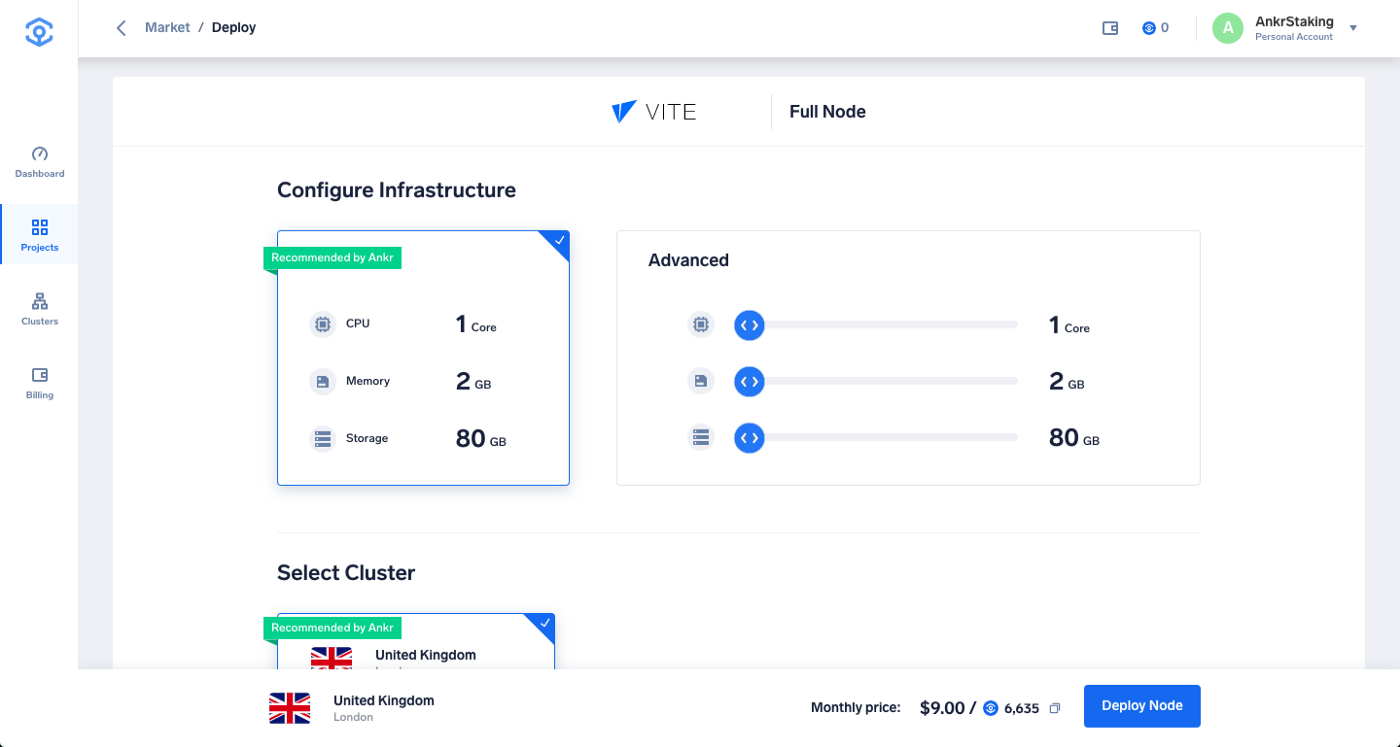Viewport: 1400px width, 747px height.
Task: Click the 1 Core value in recommended card
Action: click(476, 324)
